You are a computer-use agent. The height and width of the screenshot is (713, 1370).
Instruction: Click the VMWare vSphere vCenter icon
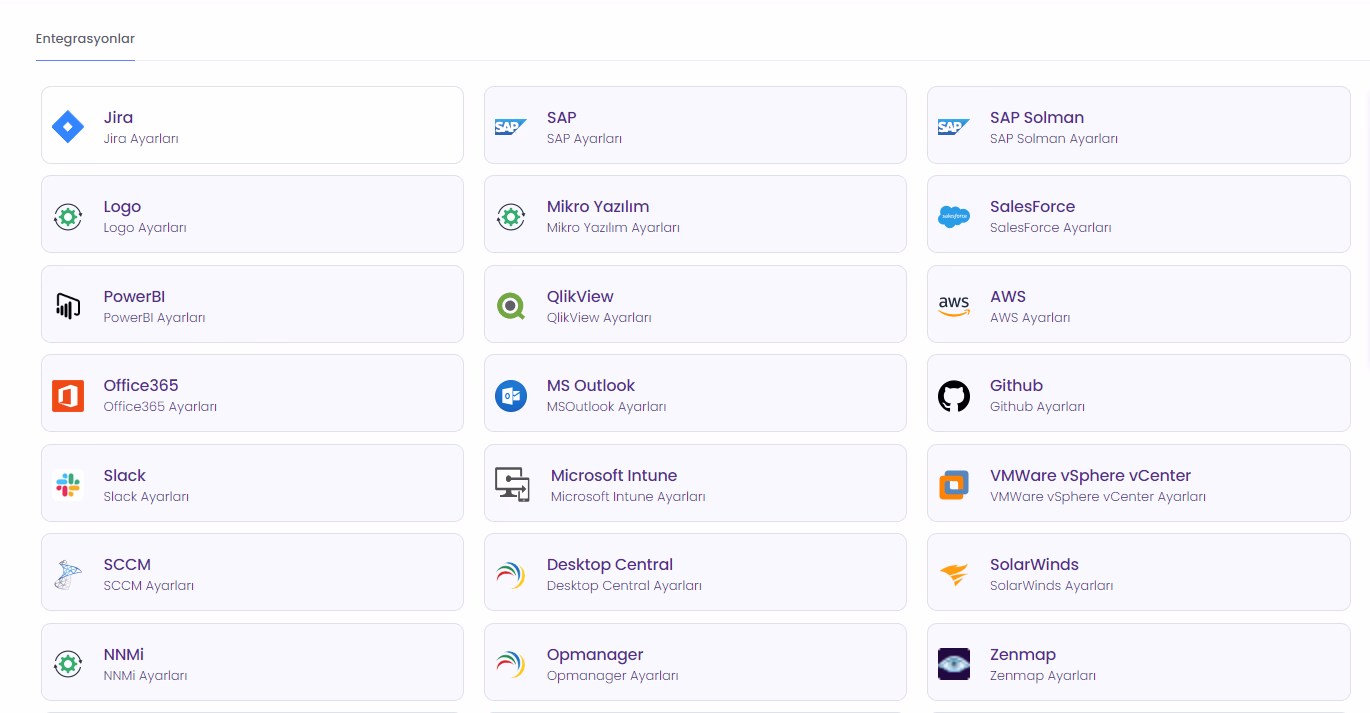coord(954,485)
